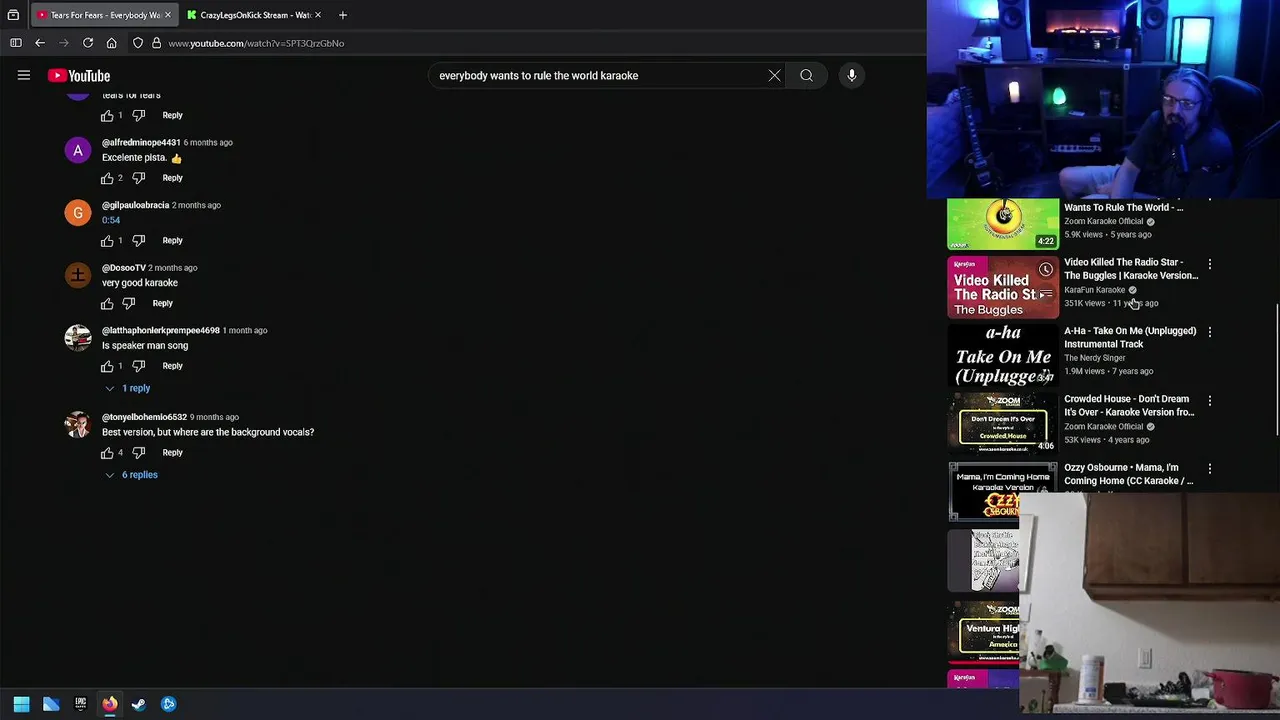Image resolution: width=1280 pixels, height=720 pixels.
Task: Select the browser address bar URL
Action: click(x=256, y=43)
